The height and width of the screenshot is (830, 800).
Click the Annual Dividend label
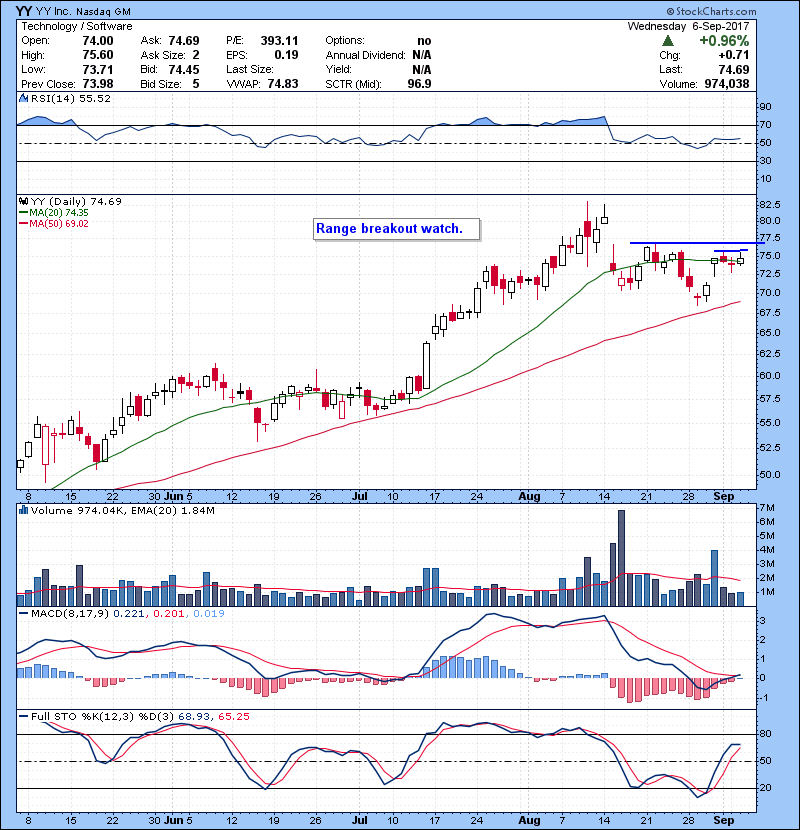(x=365, y=55)
